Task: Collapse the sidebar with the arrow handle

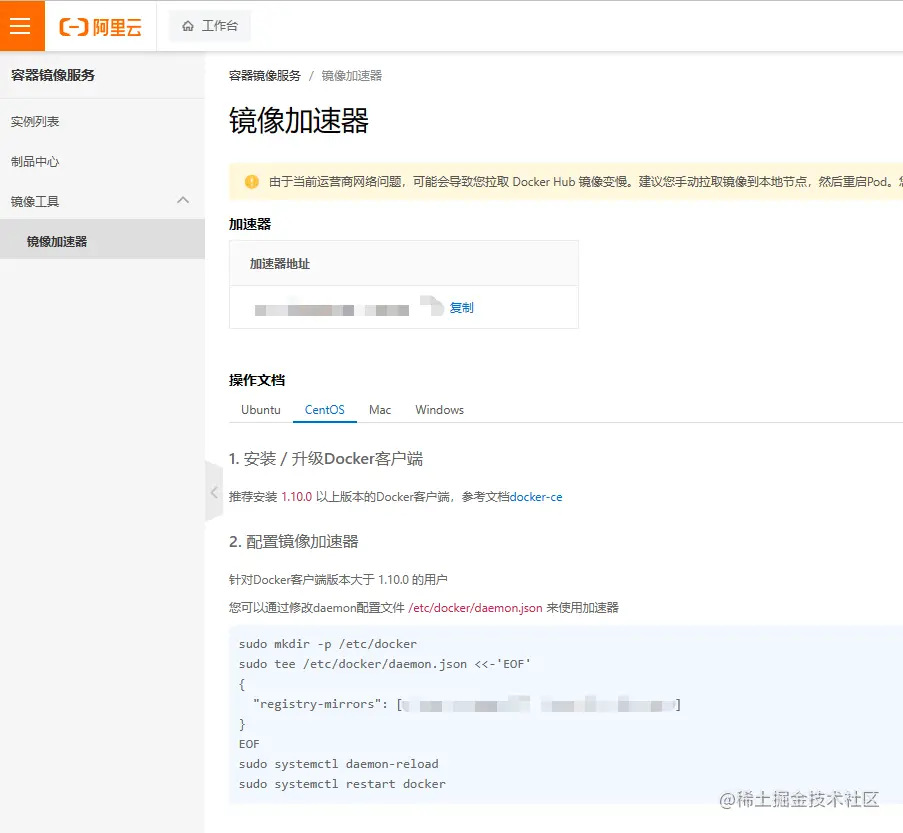Action: coord(214,493)
